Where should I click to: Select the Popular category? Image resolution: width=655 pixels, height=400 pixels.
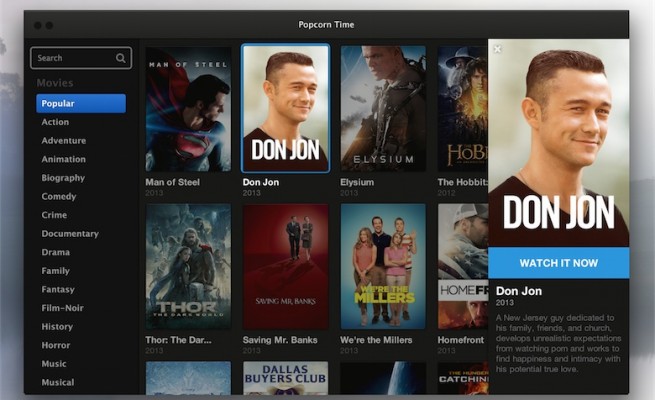pos(81,103)
